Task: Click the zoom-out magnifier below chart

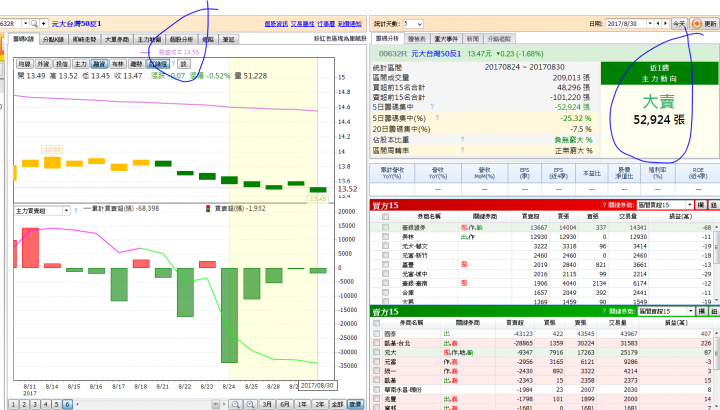Action: (x=236, y=404)
